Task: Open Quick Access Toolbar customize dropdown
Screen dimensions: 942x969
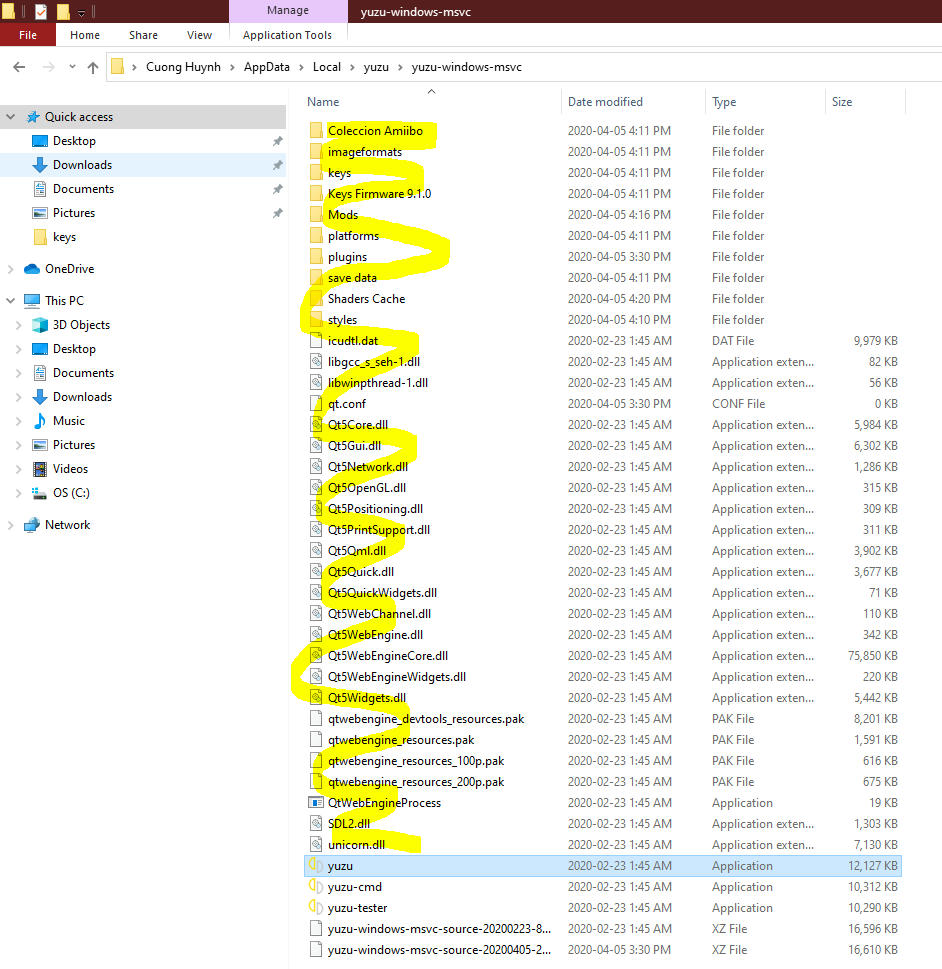Action: pos(81,12)
